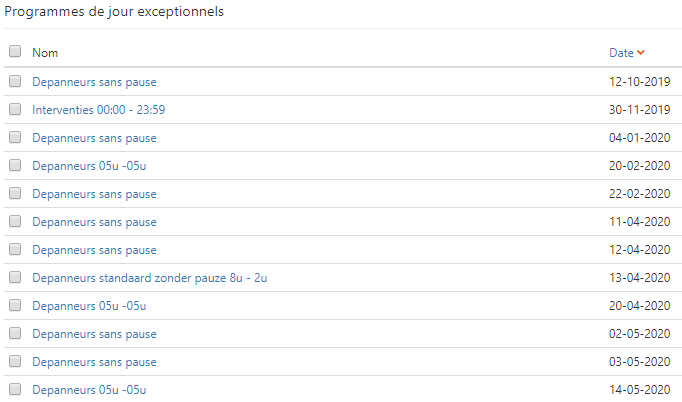The height and width of the screenshot is (402, 682).
Task: Check the row dated 20-02-2020
Action: (x=15, y=165)
